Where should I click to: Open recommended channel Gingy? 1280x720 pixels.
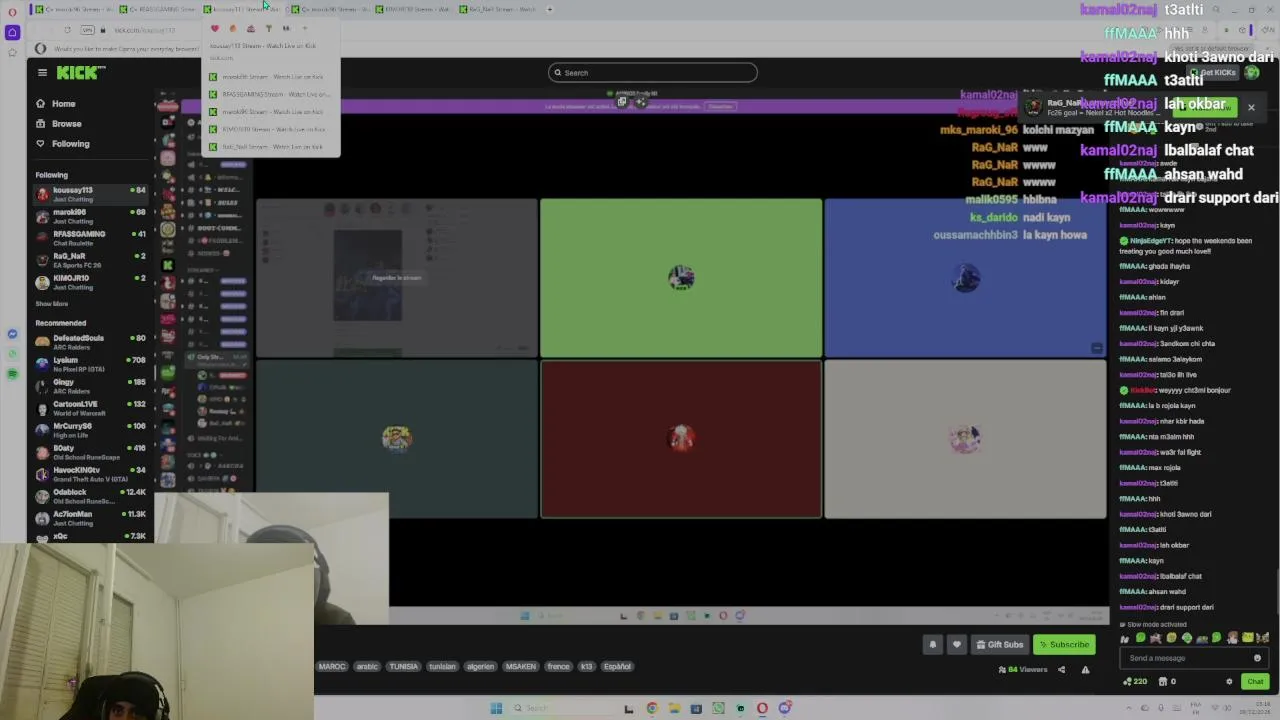90,386
